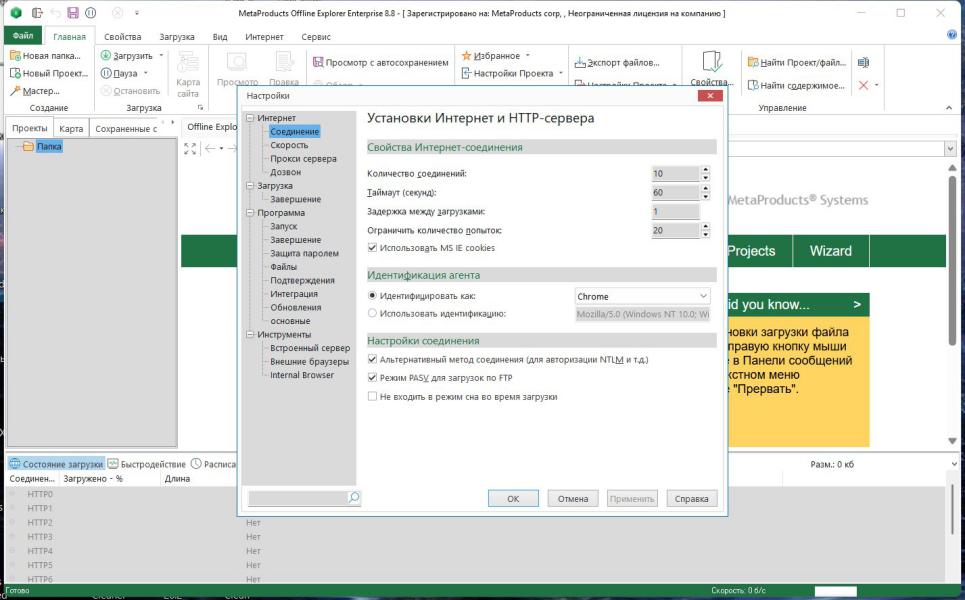Open the Карта tab in left panel
This screenshot has height=600, width=965.
(x=71, y=128)
